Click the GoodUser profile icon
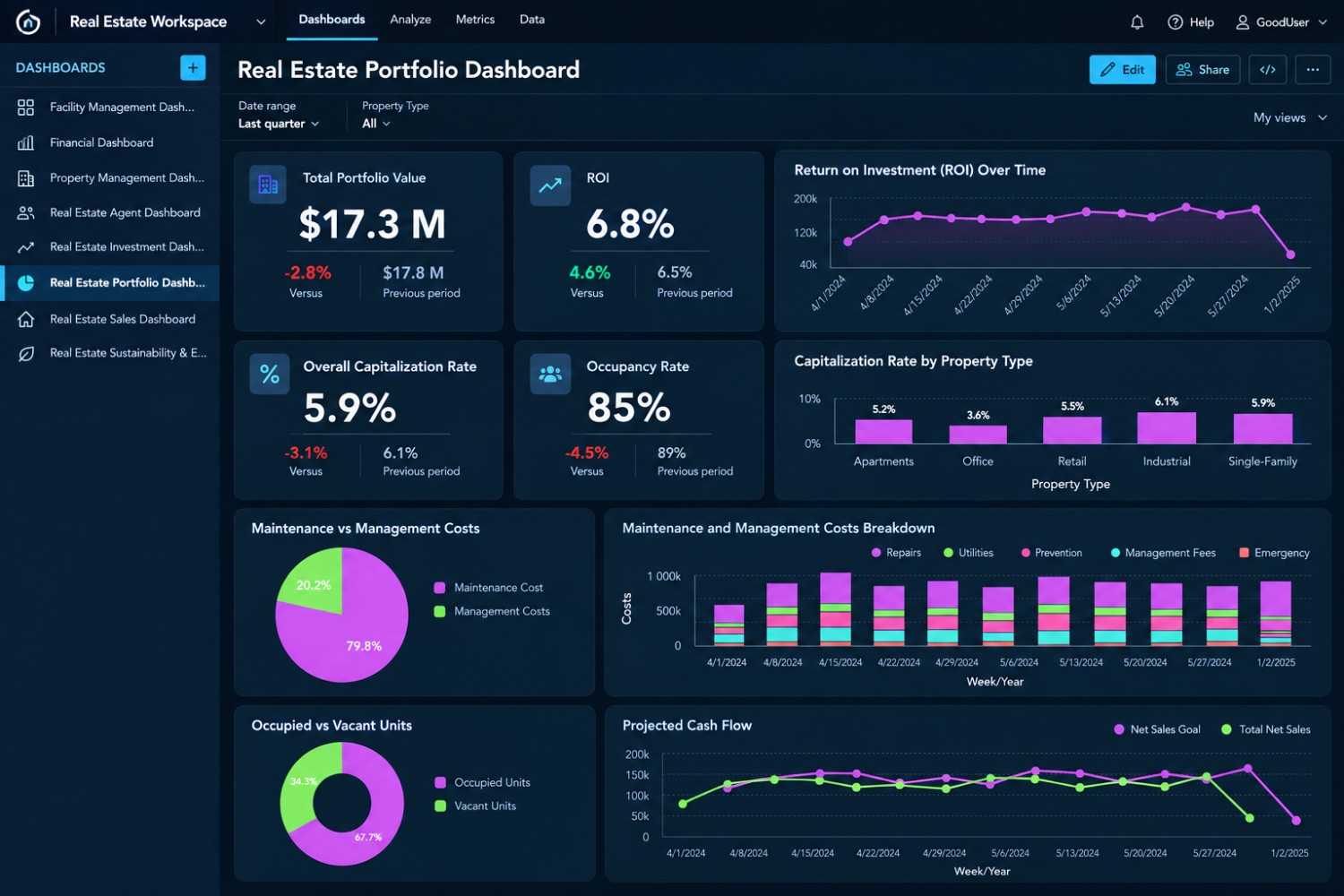This screenshot has width=1344, height=896. point(1243,22)
